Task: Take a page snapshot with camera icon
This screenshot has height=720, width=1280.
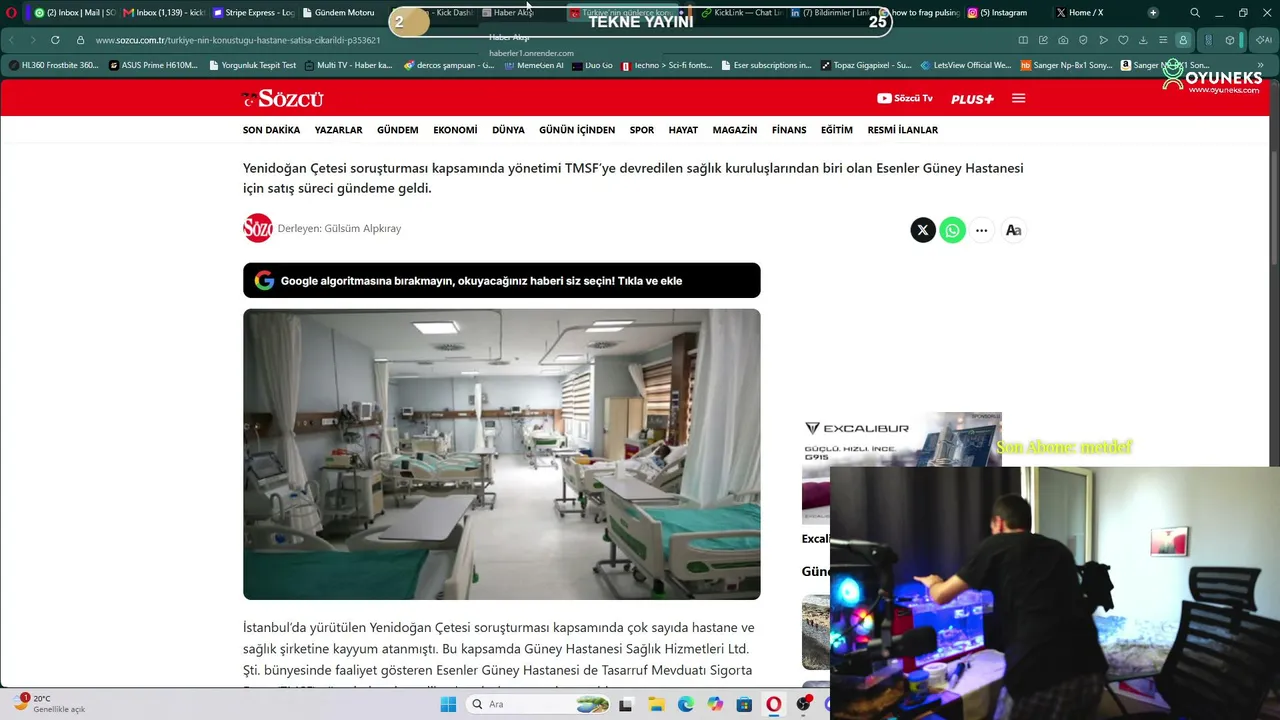Action: [1063, 40]
